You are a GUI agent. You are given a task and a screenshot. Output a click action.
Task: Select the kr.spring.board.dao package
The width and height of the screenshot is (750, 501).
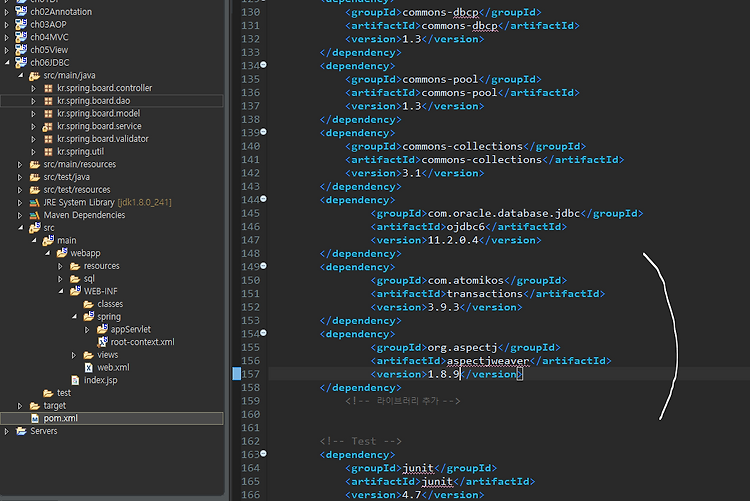[94, 101]
